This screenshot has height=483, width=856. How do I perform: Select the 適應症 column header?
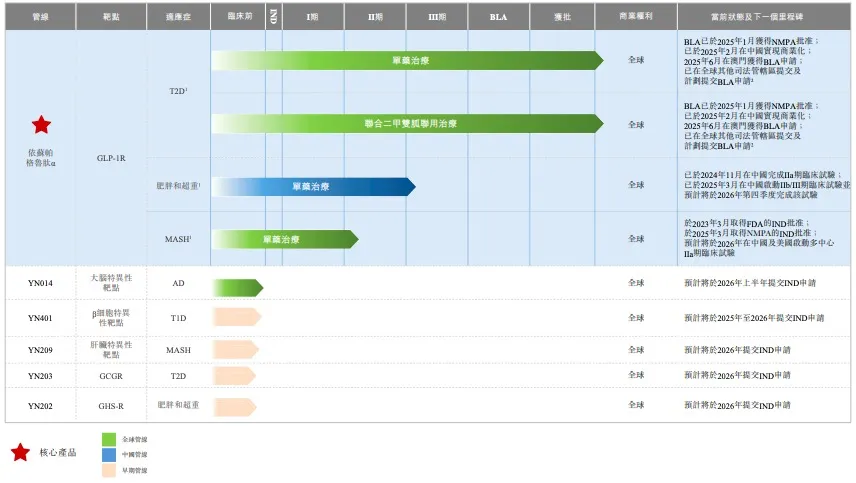(x=177, y=17)
